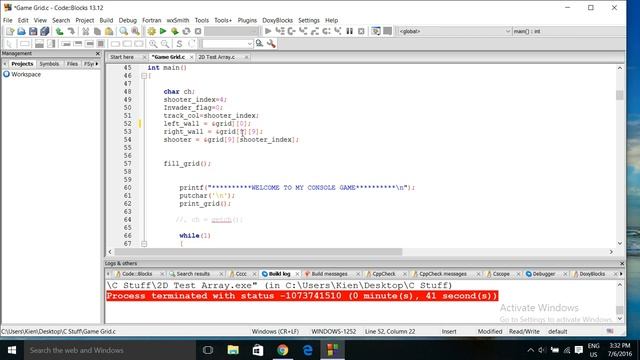Click the zoom in icon on second toolbar
This screenshot has height=360, width=640.
[153, 44]
